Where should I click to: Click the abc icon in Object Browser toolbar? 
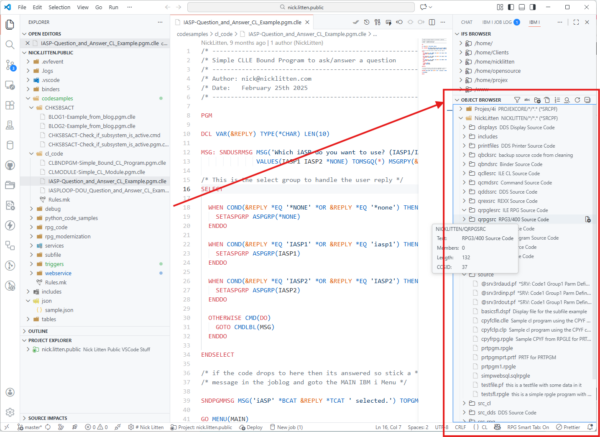527,100
